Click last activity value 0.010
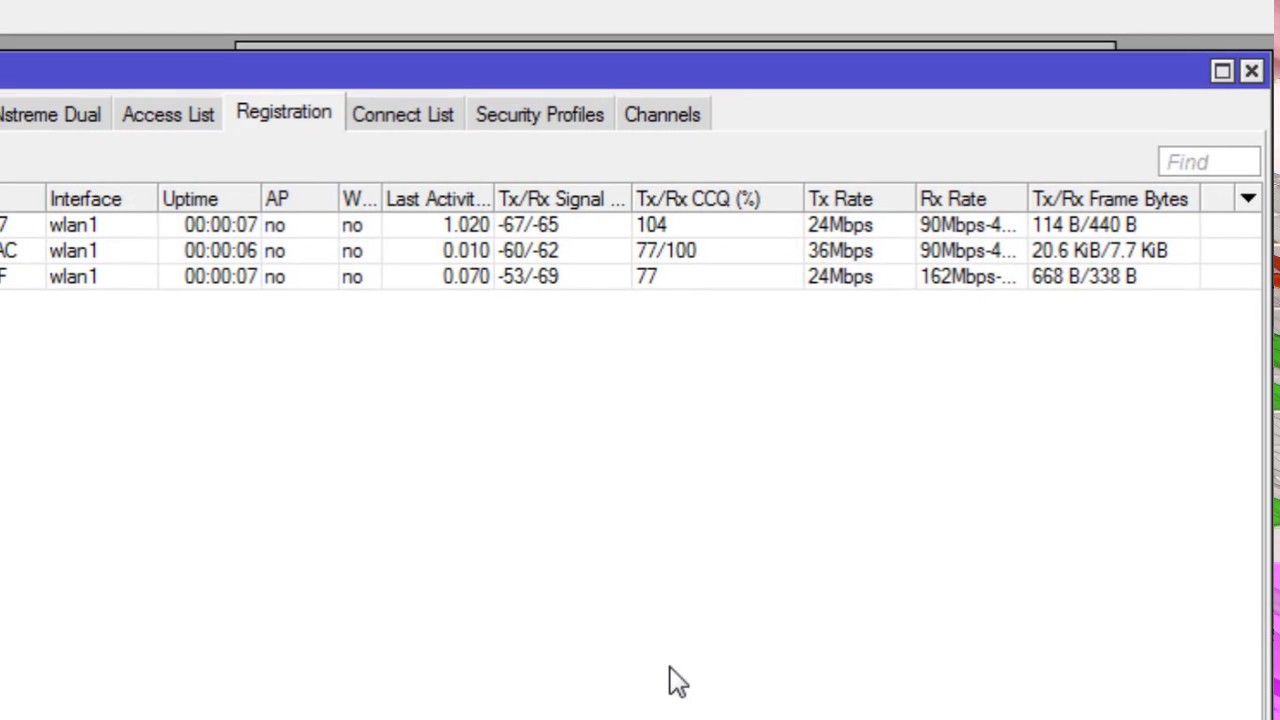The height and width of the screenshot is (720, 1280). click(466, 251)
